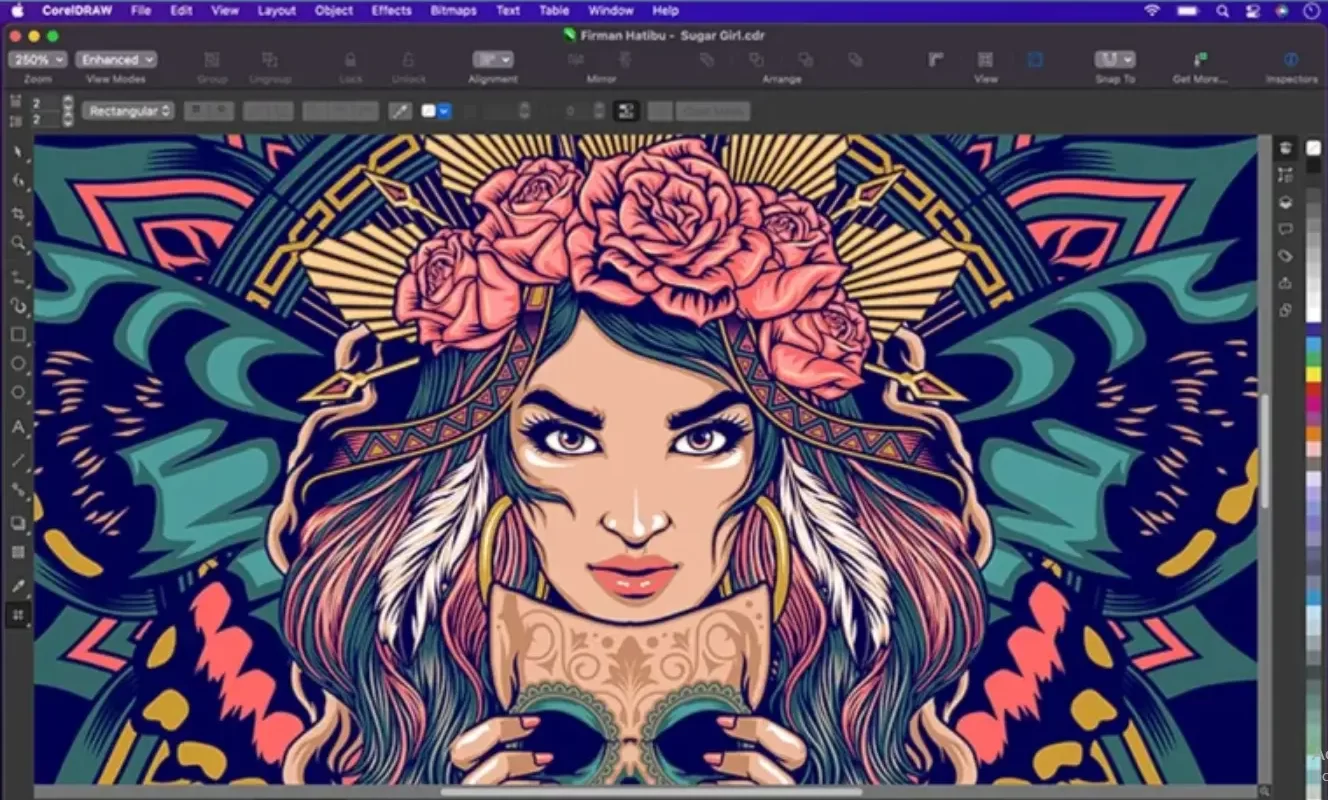This screenshot has height=800, width=1328.
Task: Click the mesh color eyedropper in property bar
Action: click(400, 111)
